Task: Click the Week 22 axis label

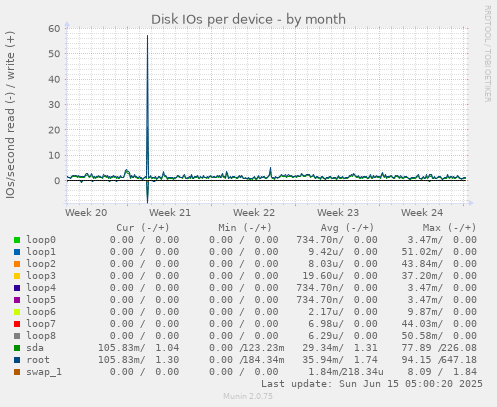Action: [254, 213]
